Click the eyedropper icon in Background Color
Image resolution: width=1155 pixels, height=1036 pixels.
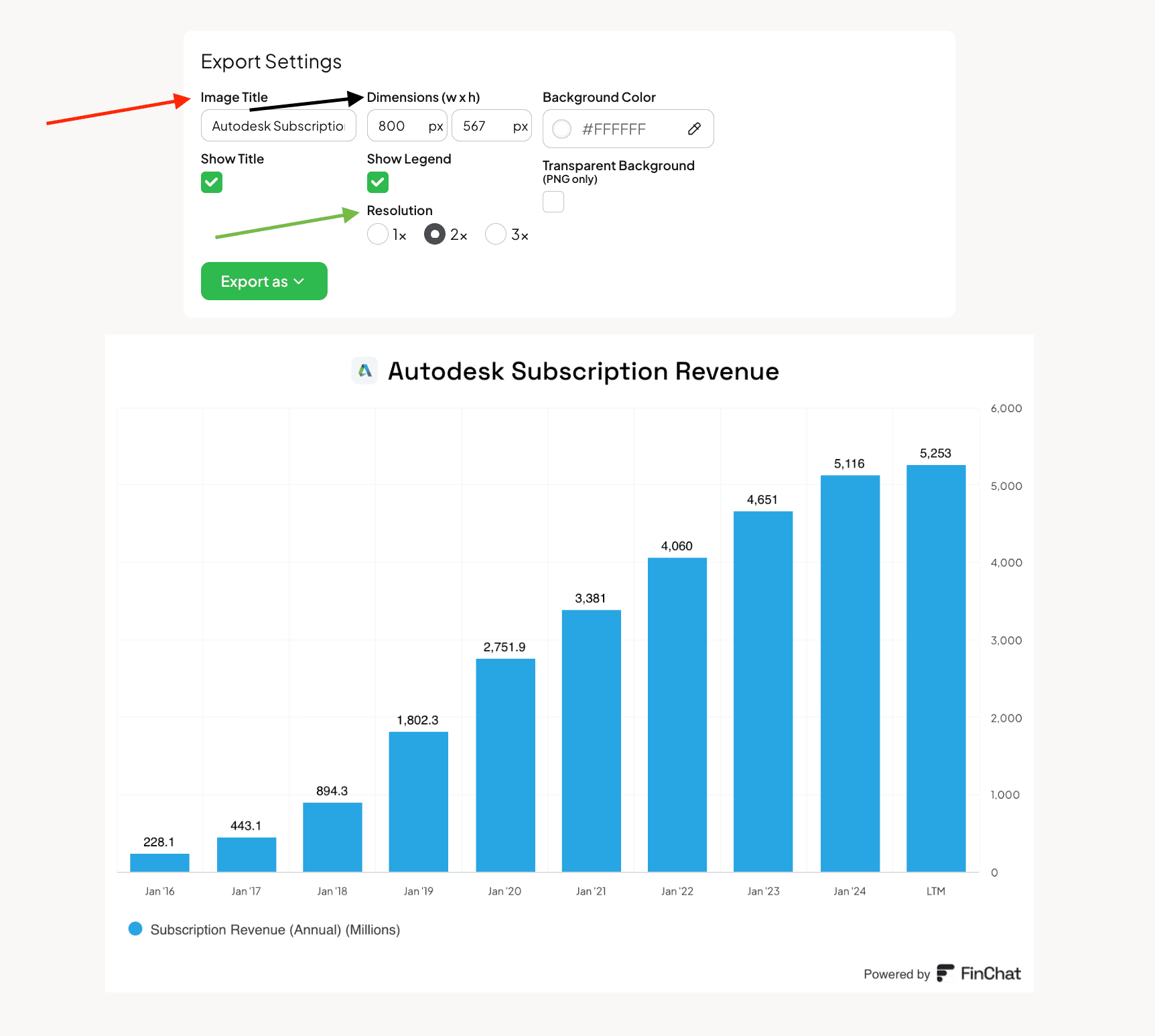694,129
